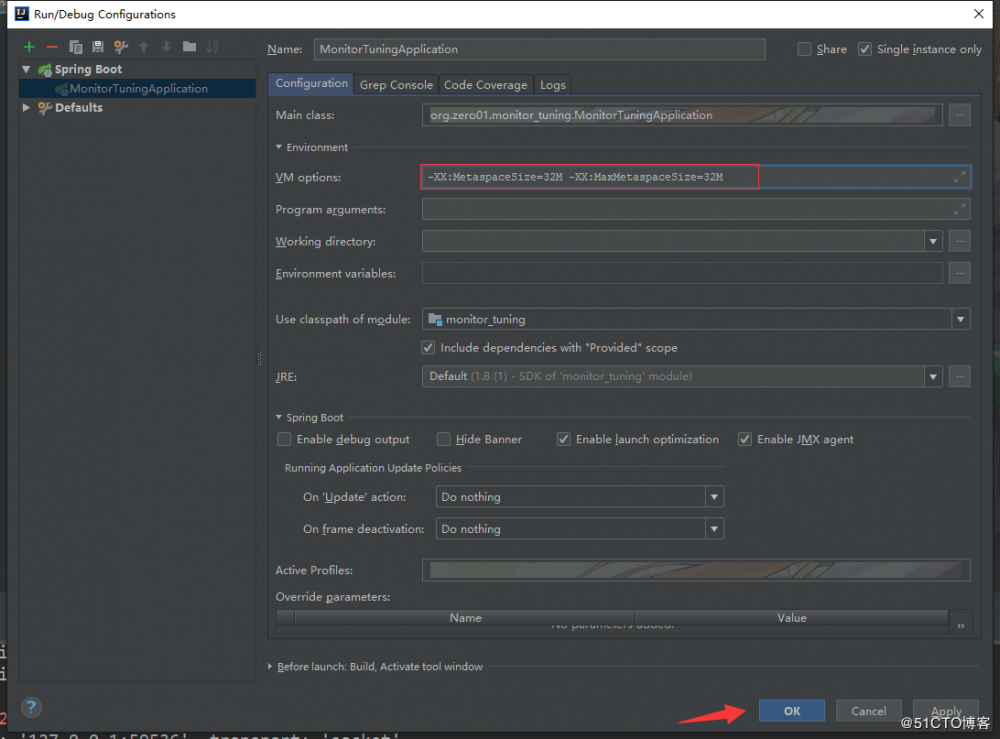This screenshot has height=739, width=1000.
Task: Focus the Name input field
Action: (539, 49)
